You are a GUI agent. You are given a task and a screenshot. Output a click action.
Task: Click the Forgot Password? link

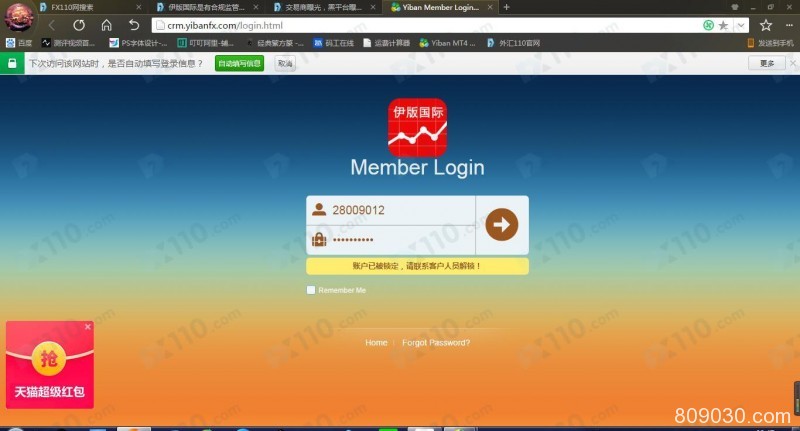pyautogui.click(x=436, y=343)
